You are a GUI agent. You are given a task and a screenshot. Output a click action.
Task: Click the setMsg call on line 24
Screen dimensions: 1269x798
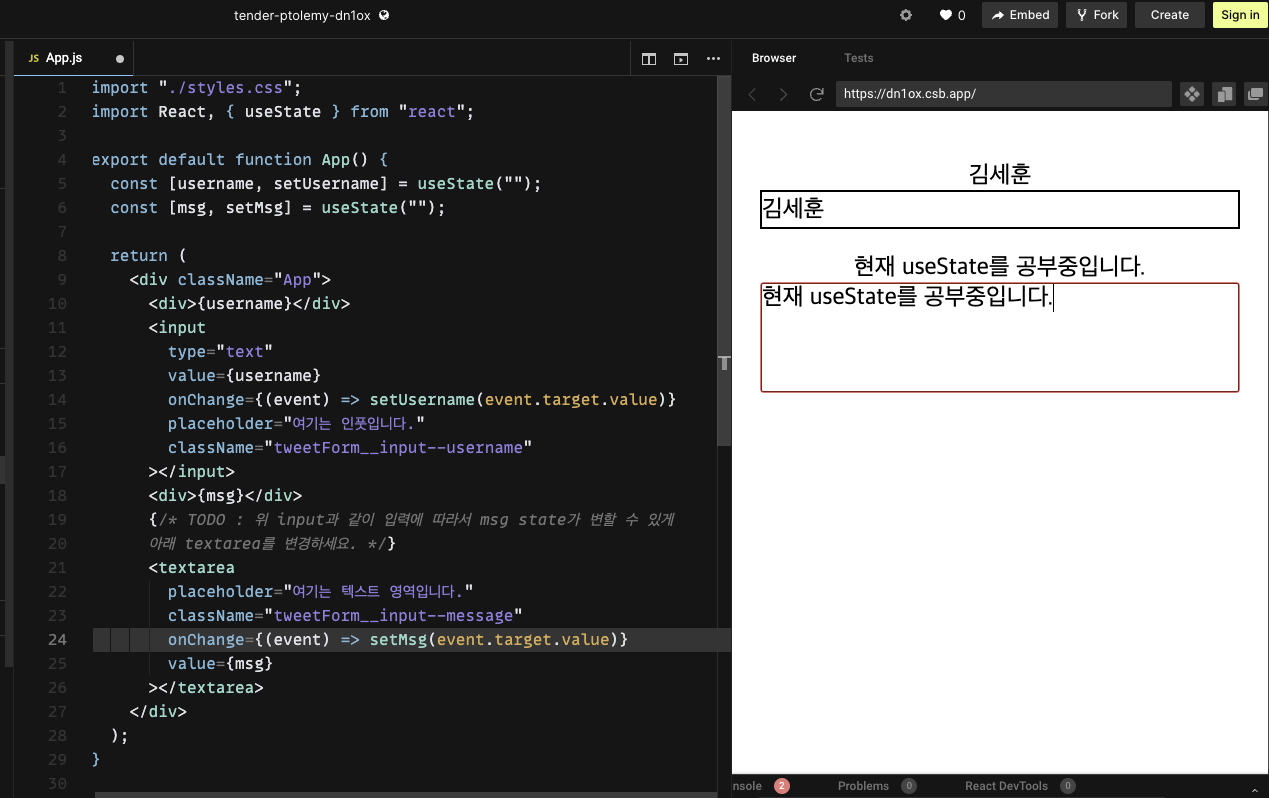(398, 639)
